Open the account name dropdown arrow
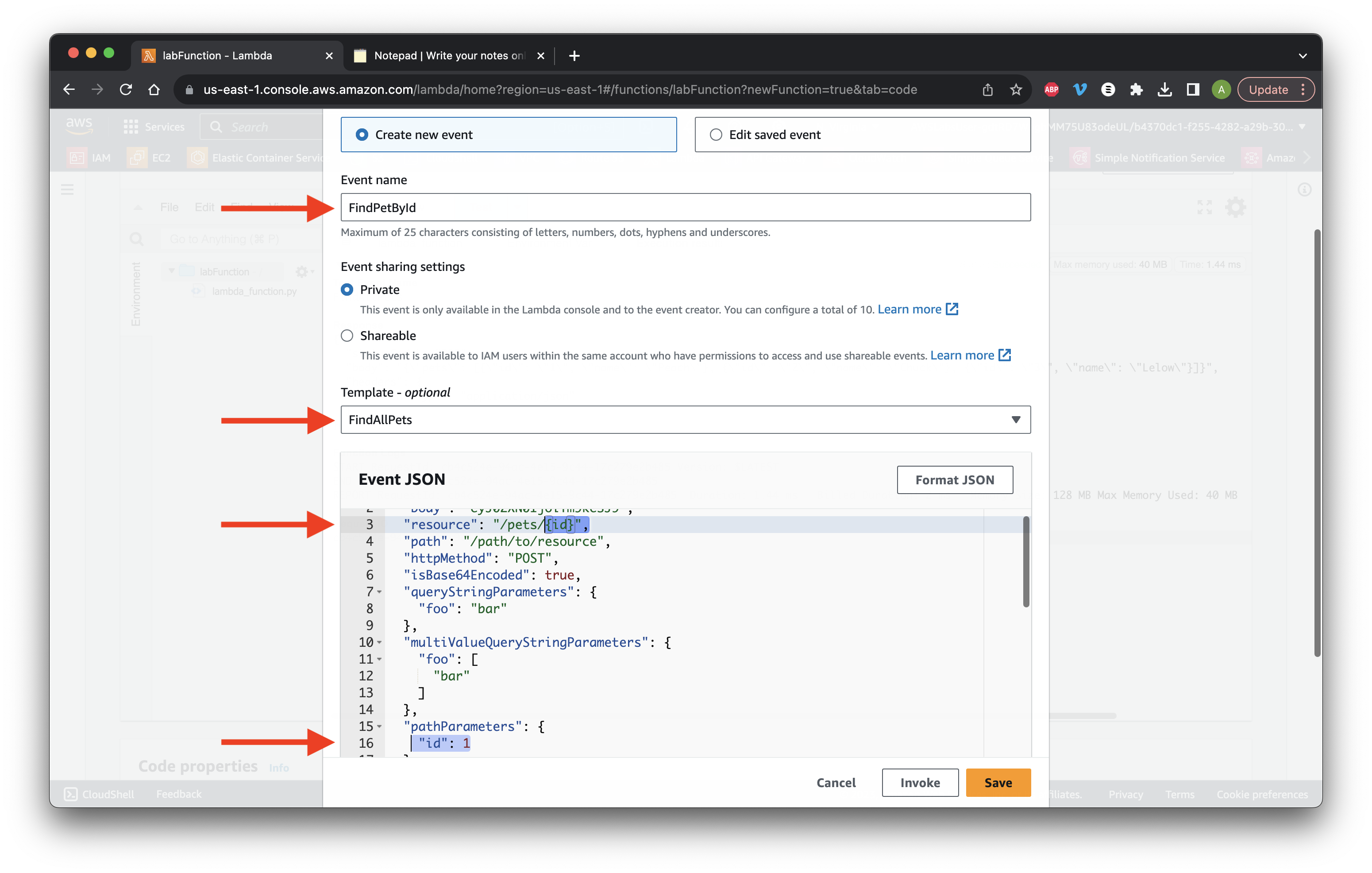The width and height of the screenshot is (1372, 873). tap(1303, 127)
